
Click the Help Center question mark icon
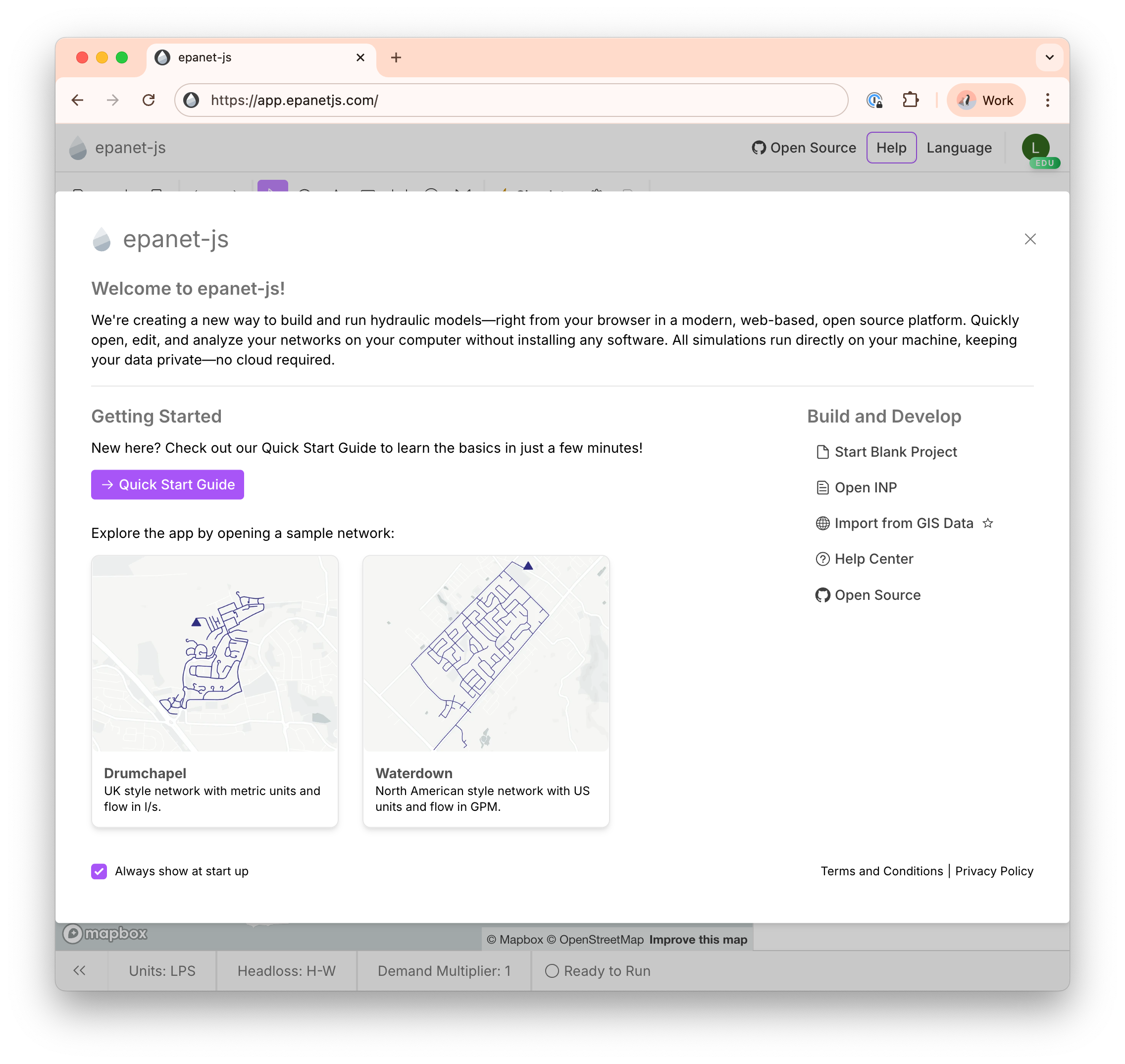[822, 559]
